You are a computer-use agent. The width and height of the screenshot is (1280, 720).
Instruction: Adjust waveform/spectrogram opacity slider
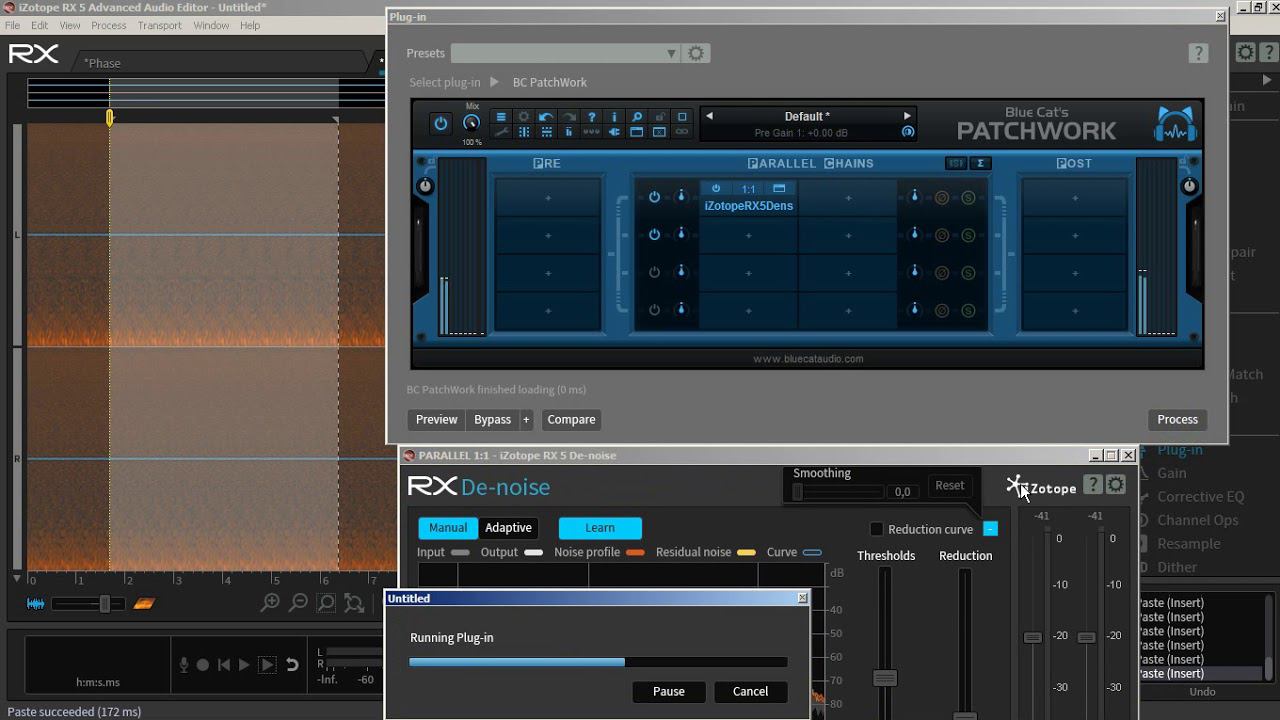click(x=104, y=603)
